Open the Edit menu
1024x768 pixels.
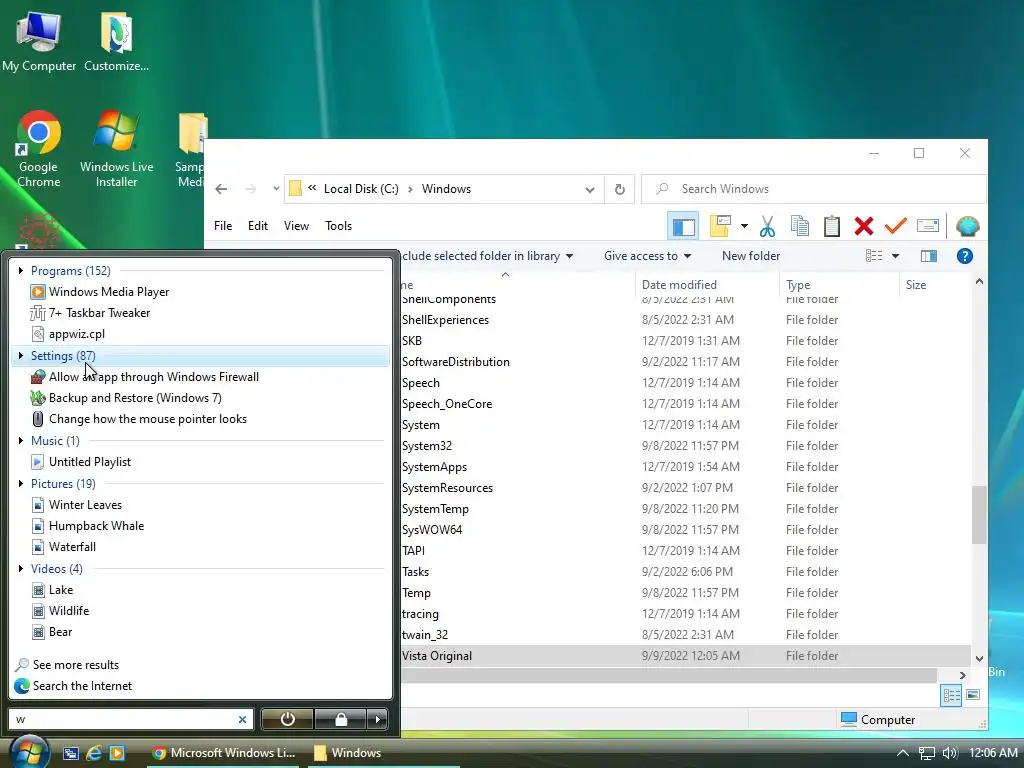[x=258, y=226]
